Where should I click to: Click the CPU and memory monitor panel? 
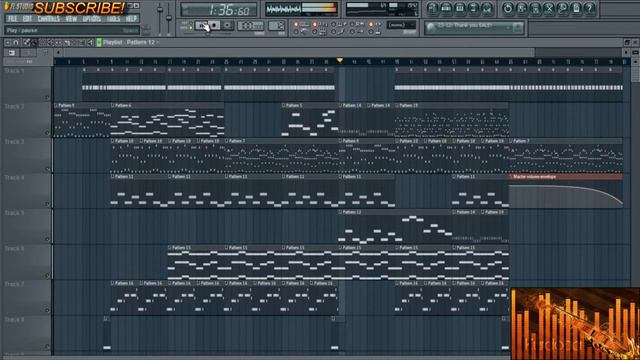(x=382, y=9)
